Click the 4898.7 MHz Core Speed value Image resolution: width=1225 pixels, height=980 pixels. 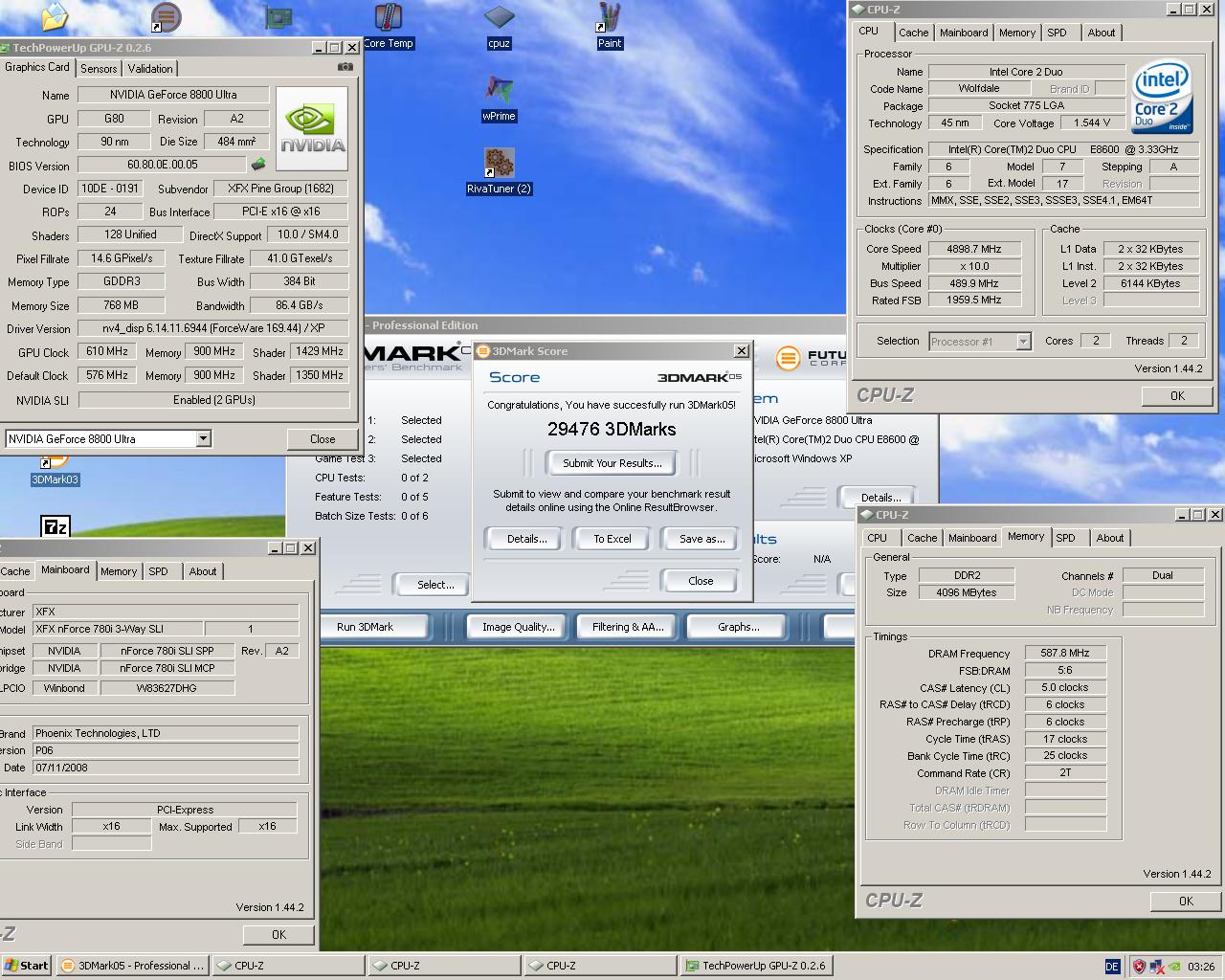pyautogui.click(x=974, y=249)
